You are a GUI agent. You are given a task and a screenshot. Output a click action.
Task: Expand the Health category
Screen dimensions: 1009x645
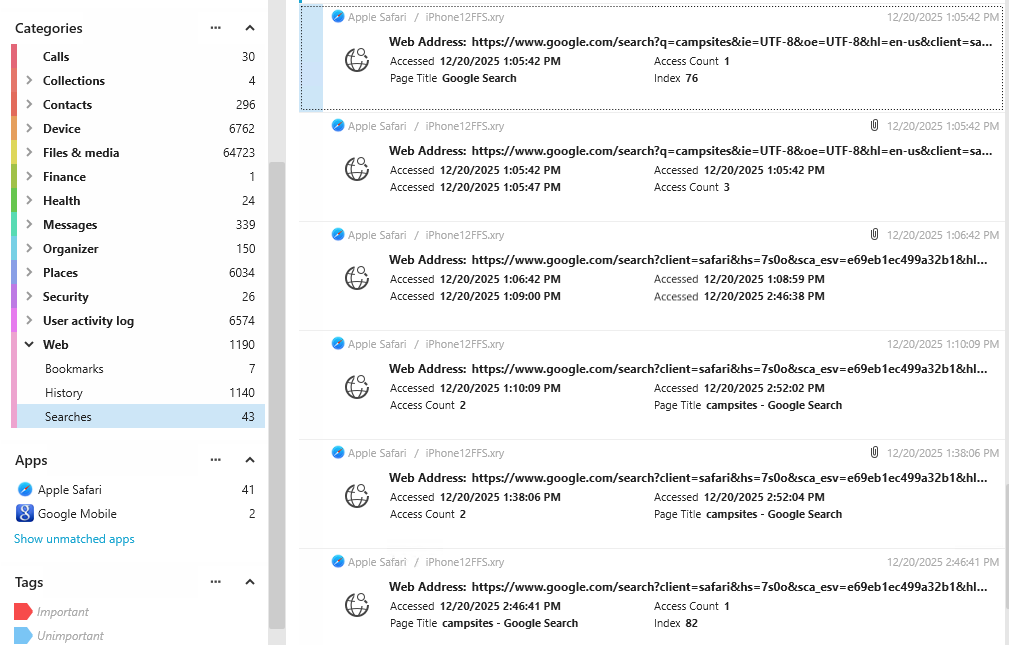pos(29,200)
